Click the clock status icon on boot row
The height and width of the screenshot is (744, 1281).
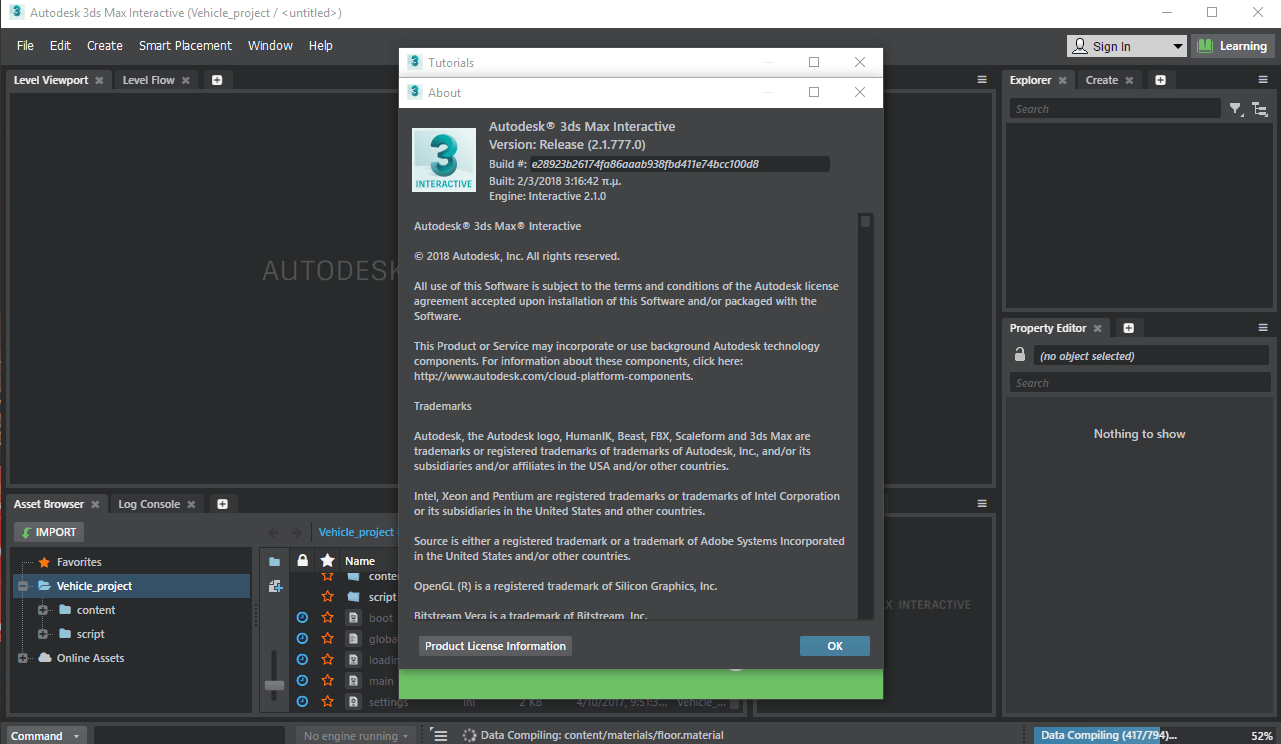coord(302,618)
